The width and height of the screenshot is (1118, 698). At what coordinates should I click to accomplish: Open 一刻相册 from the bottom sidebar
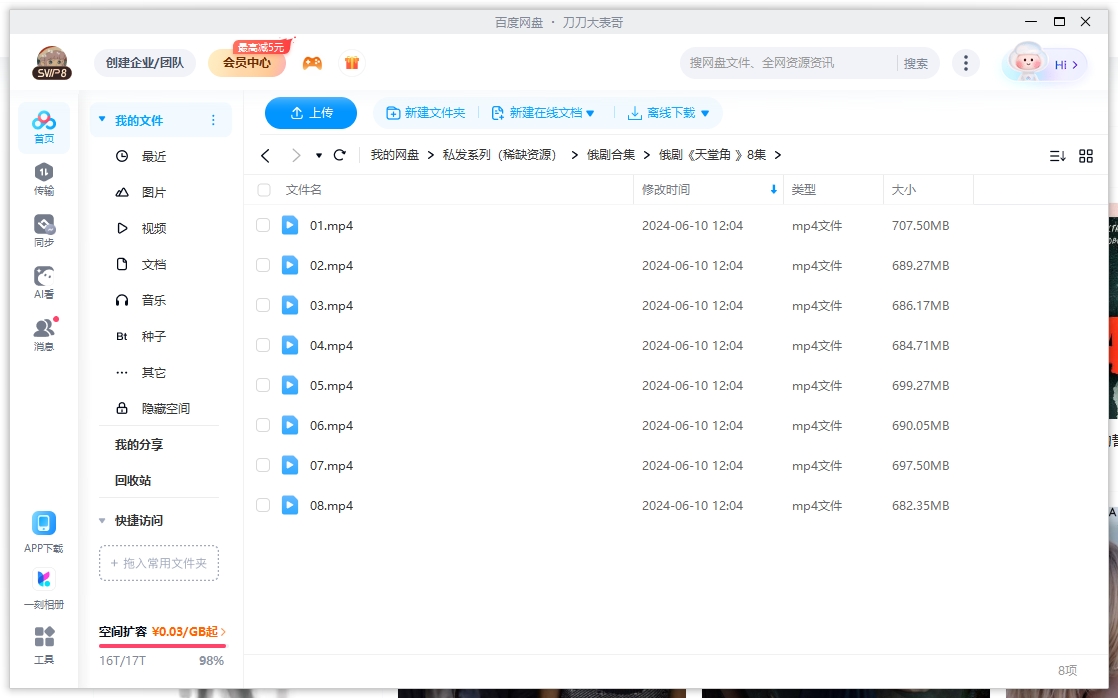43,585
